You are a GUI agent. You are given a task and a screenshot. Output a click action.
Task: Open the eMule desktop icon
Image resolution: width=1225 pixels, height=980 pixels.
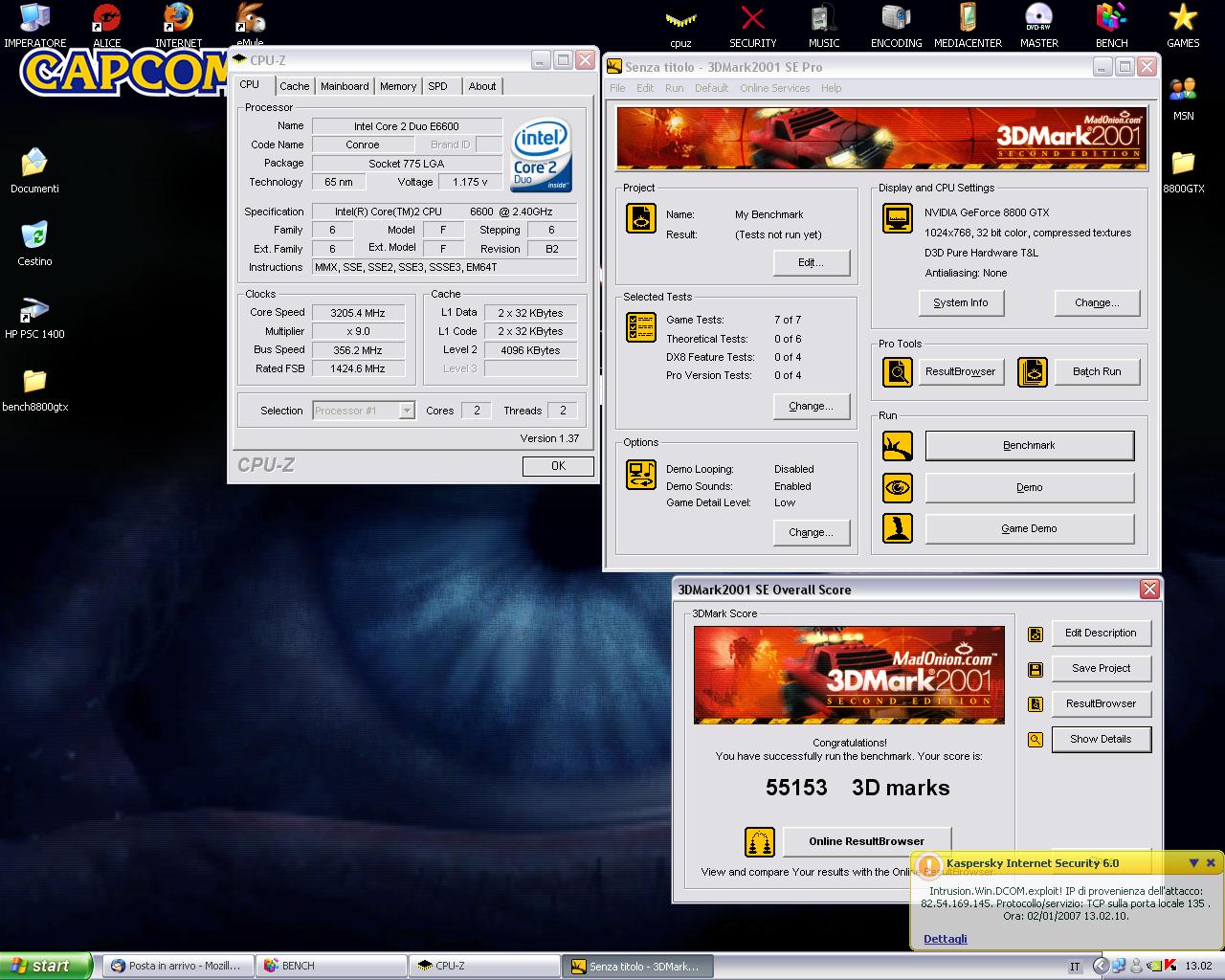pyautogui.click(x=250, y=19)
